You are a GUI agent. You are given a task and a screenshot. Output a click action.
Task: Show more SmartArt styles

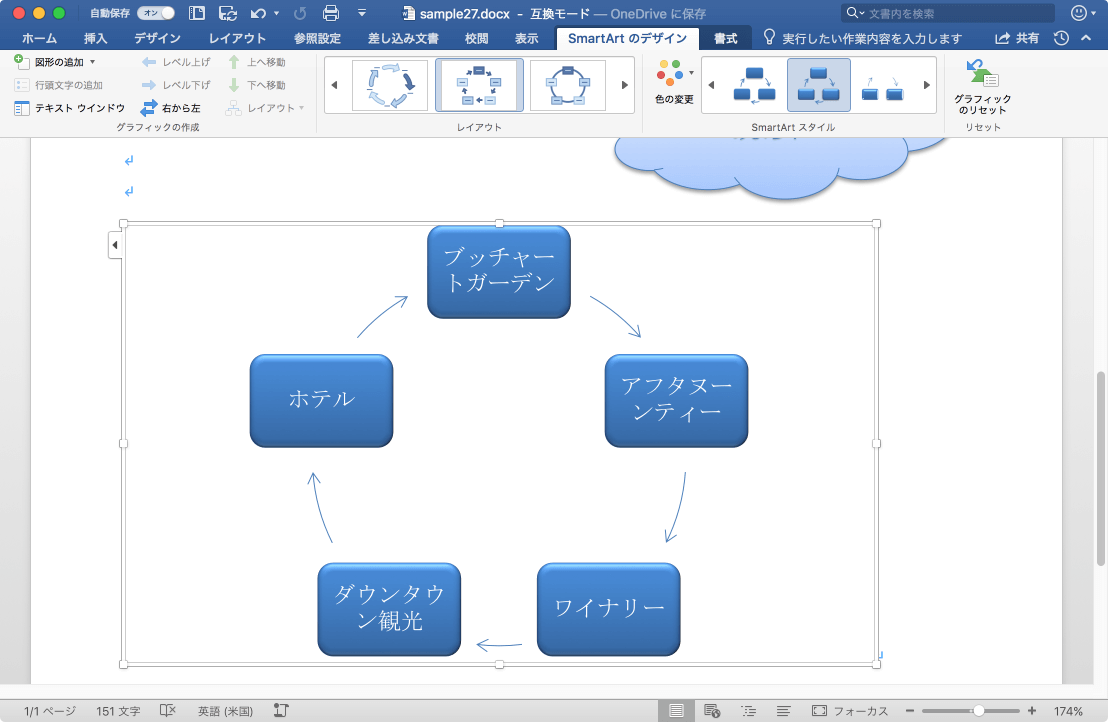click(x=926, y=85)
